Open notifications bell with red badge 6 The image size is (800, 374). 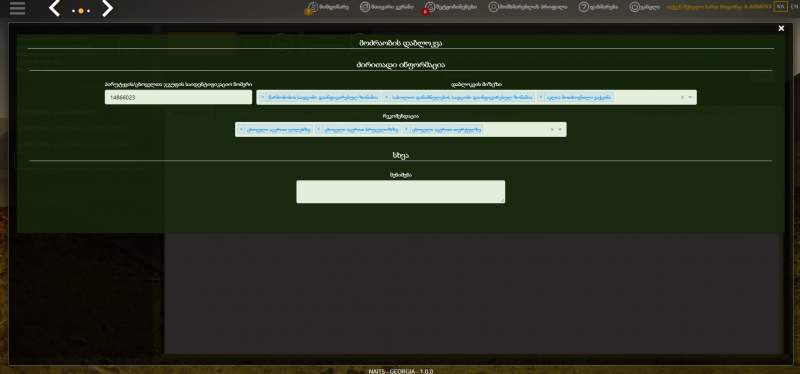click(451, 7)
